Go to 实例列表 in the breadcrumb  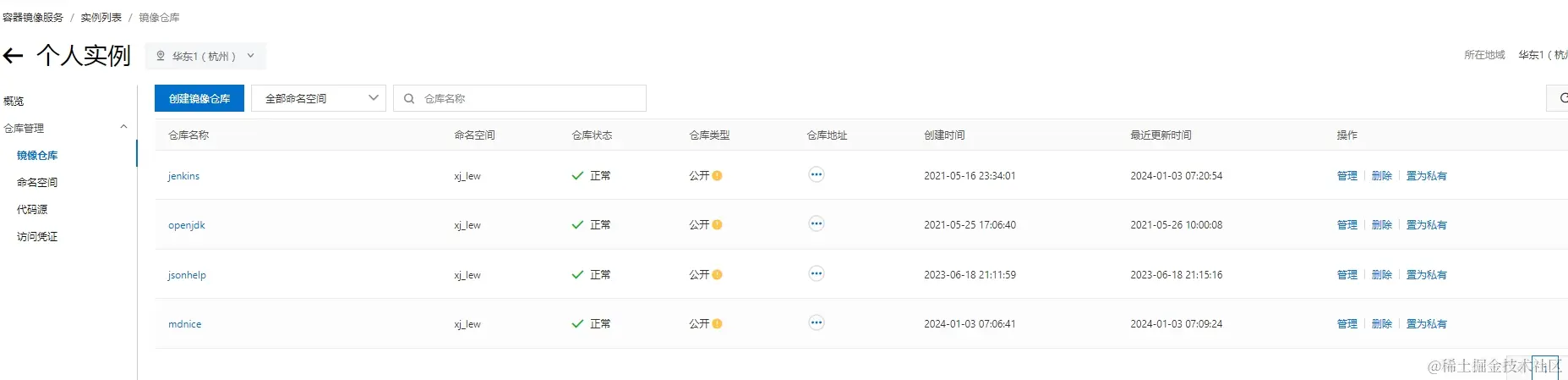point(101,17)
